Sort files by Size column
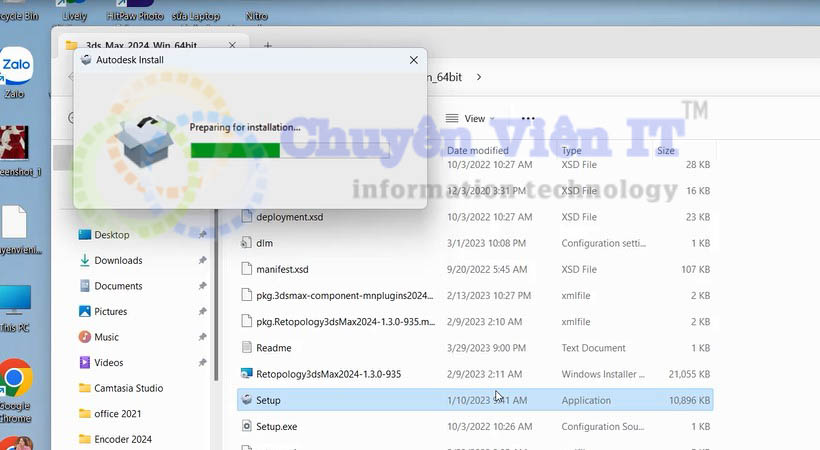820x450 pixels. pos(666,151)
